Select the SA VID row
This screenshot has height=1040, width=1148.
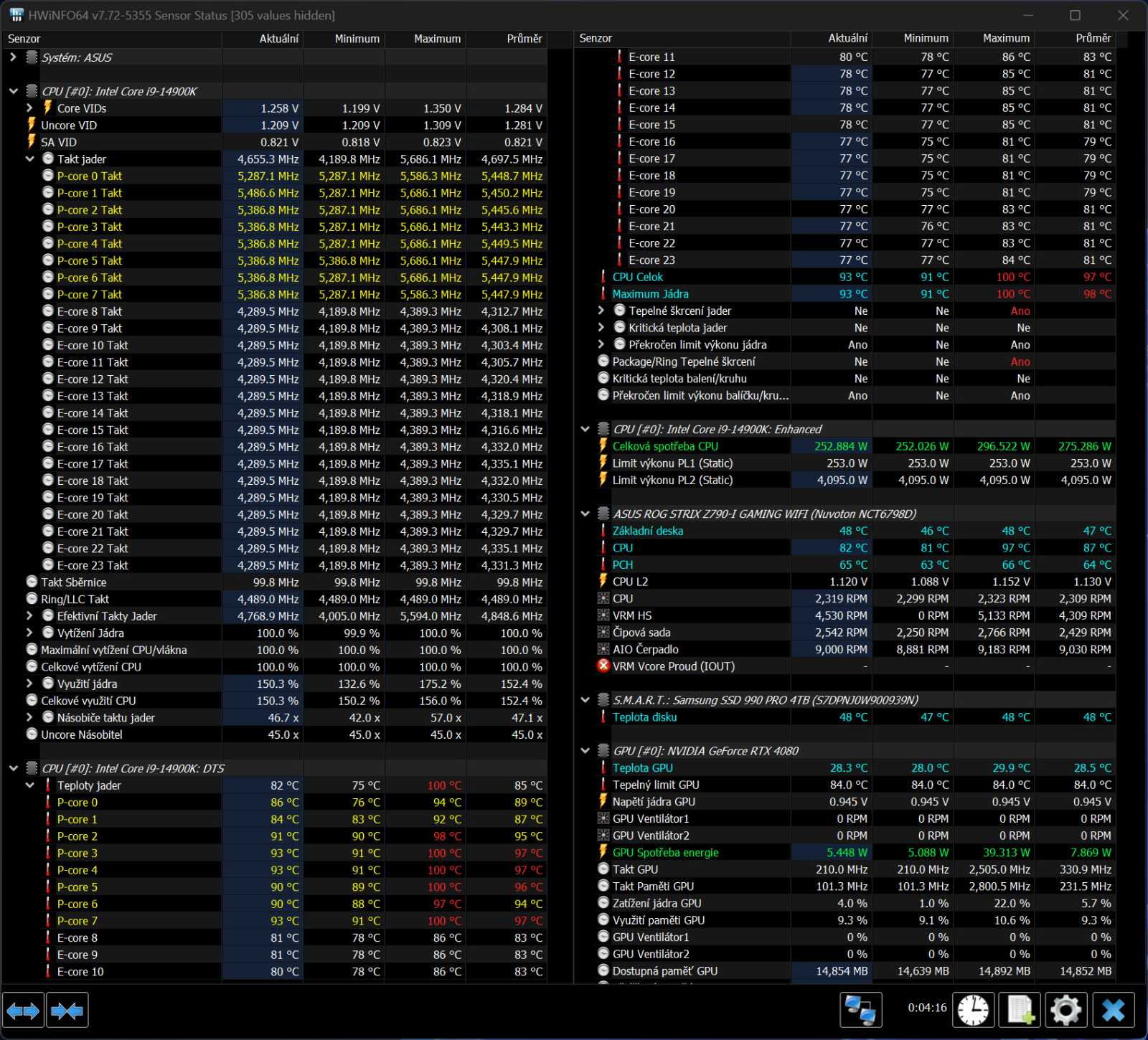274,142
